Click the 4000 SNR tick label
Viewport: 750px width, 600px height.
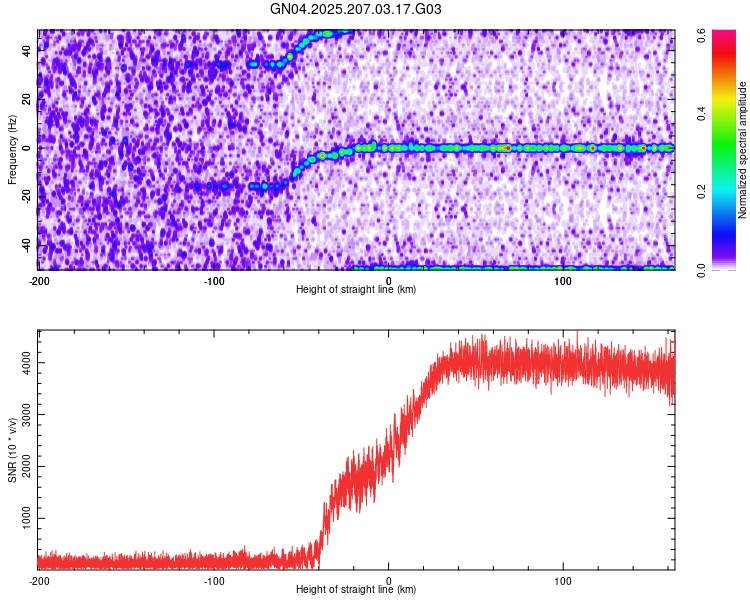point(26,362)
